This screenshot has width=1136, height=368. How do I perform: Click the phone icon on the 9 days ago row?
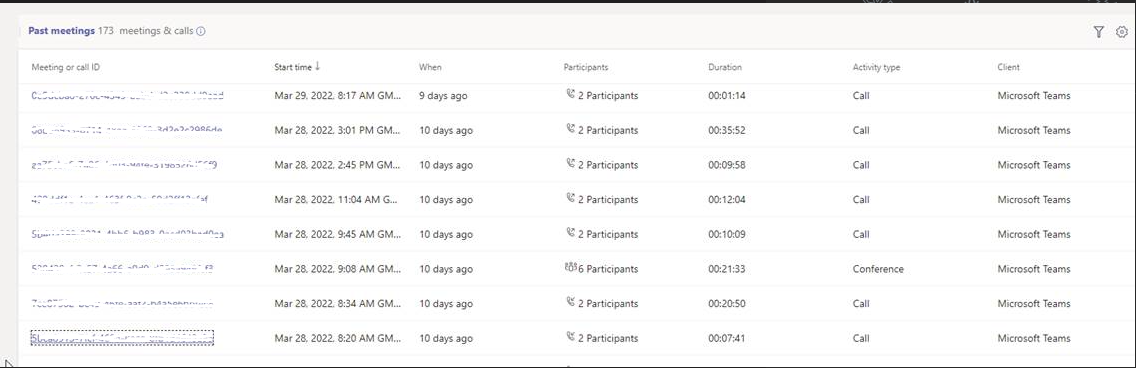point(570,95)
